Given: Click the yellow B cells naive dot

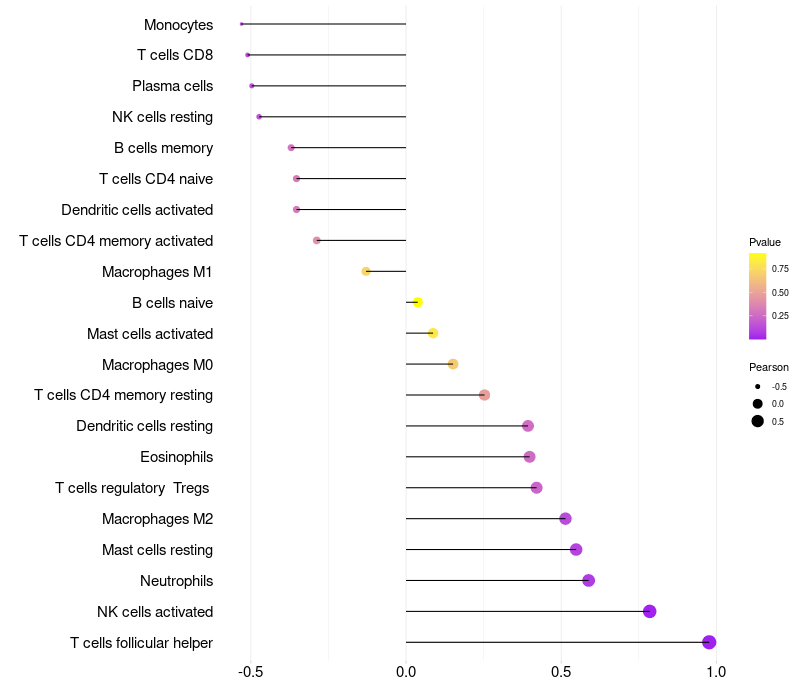Looking at the screenshot, I should [417, 302].
